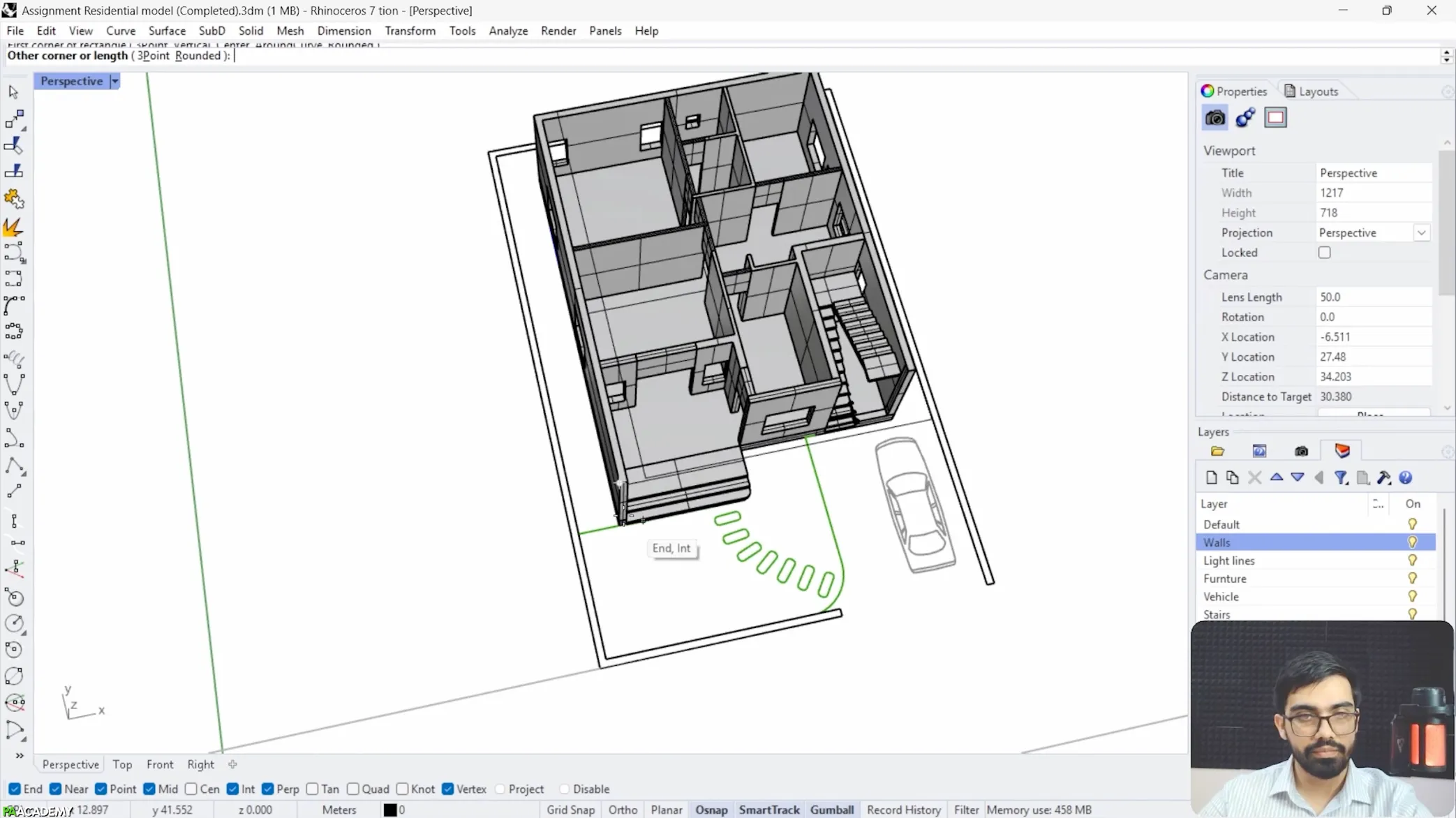Open the Layers folder icon tab
Viewport: 1456px width, 818px height.
[x=1217, y=451]
